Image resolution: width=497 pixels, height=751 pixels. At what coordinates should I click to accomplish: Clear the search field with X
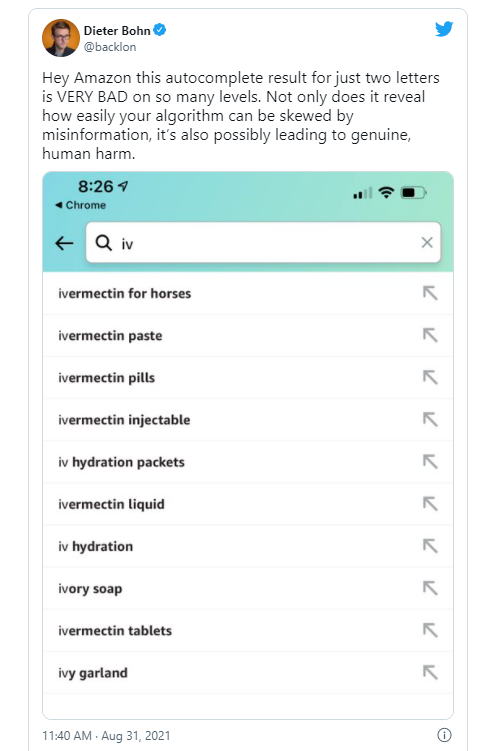[427, 242]
